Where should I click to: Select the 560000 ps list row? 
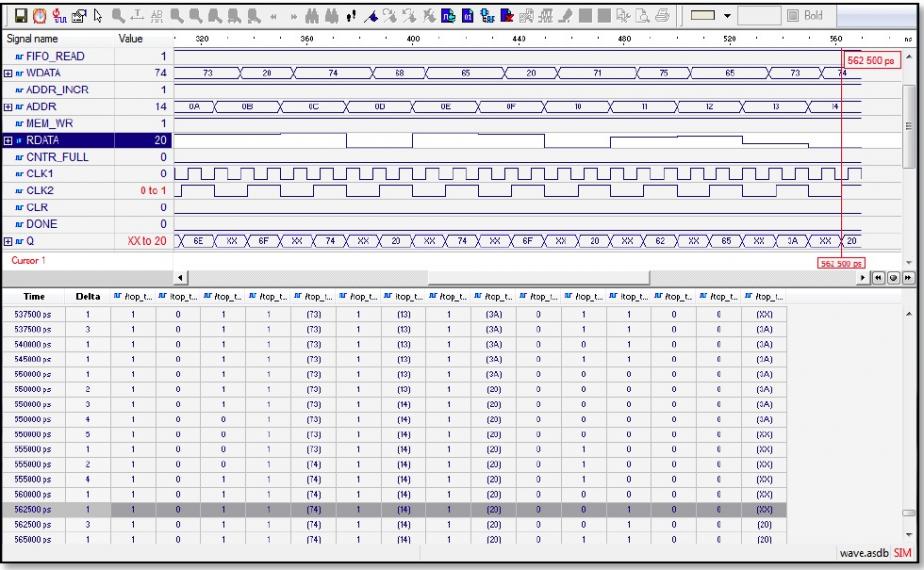(394, 495)
